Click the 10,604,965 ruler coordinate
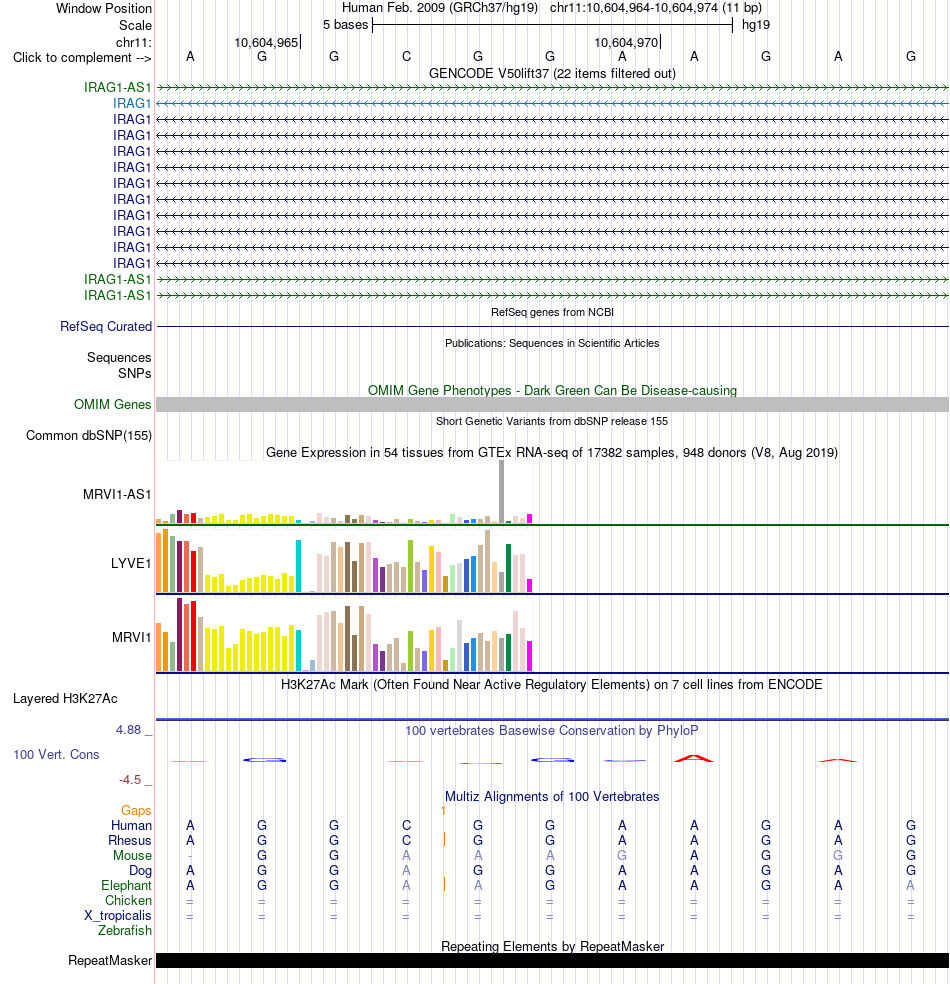This screenshot has width=950, height=984. 266,43
